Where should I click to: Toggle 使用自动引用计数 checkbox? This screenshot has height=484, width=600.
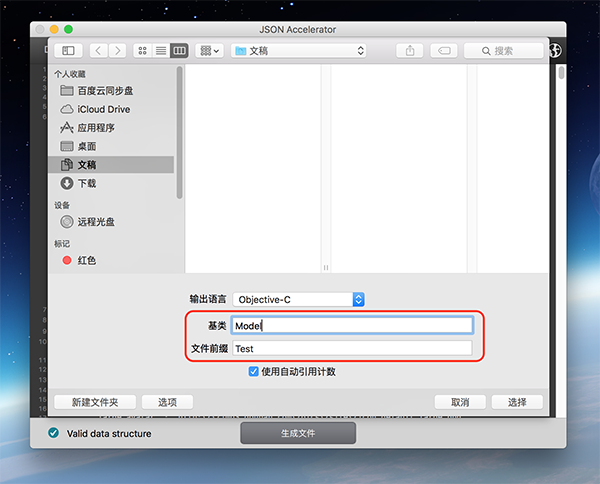pos(253,372)
